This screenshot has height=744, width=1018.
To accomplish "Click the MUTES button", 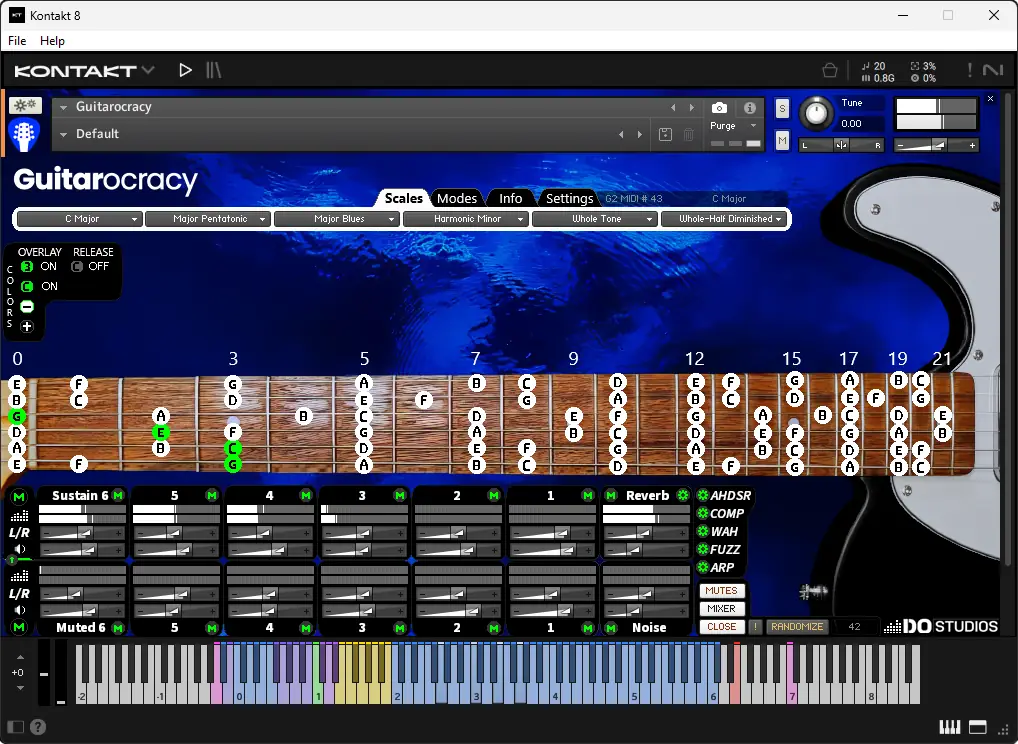I will [721, 591].
